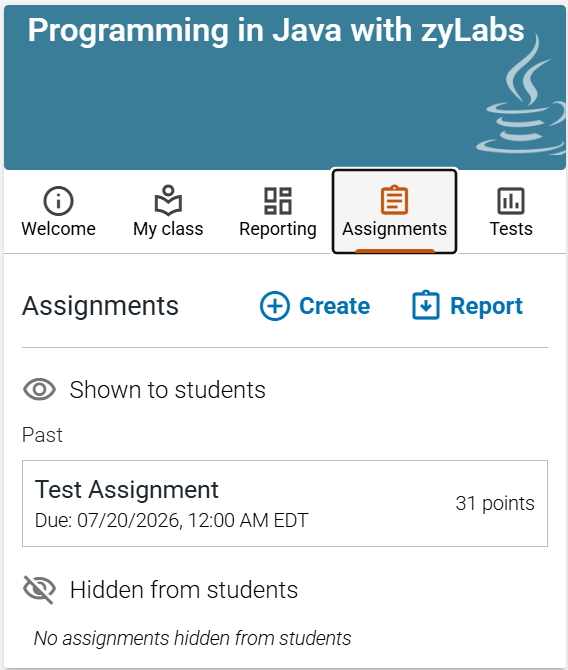This screenshot has height=670, width=568.
Task: Click the Reporting dashboard grid icon
Action: (x=278, y=201)
